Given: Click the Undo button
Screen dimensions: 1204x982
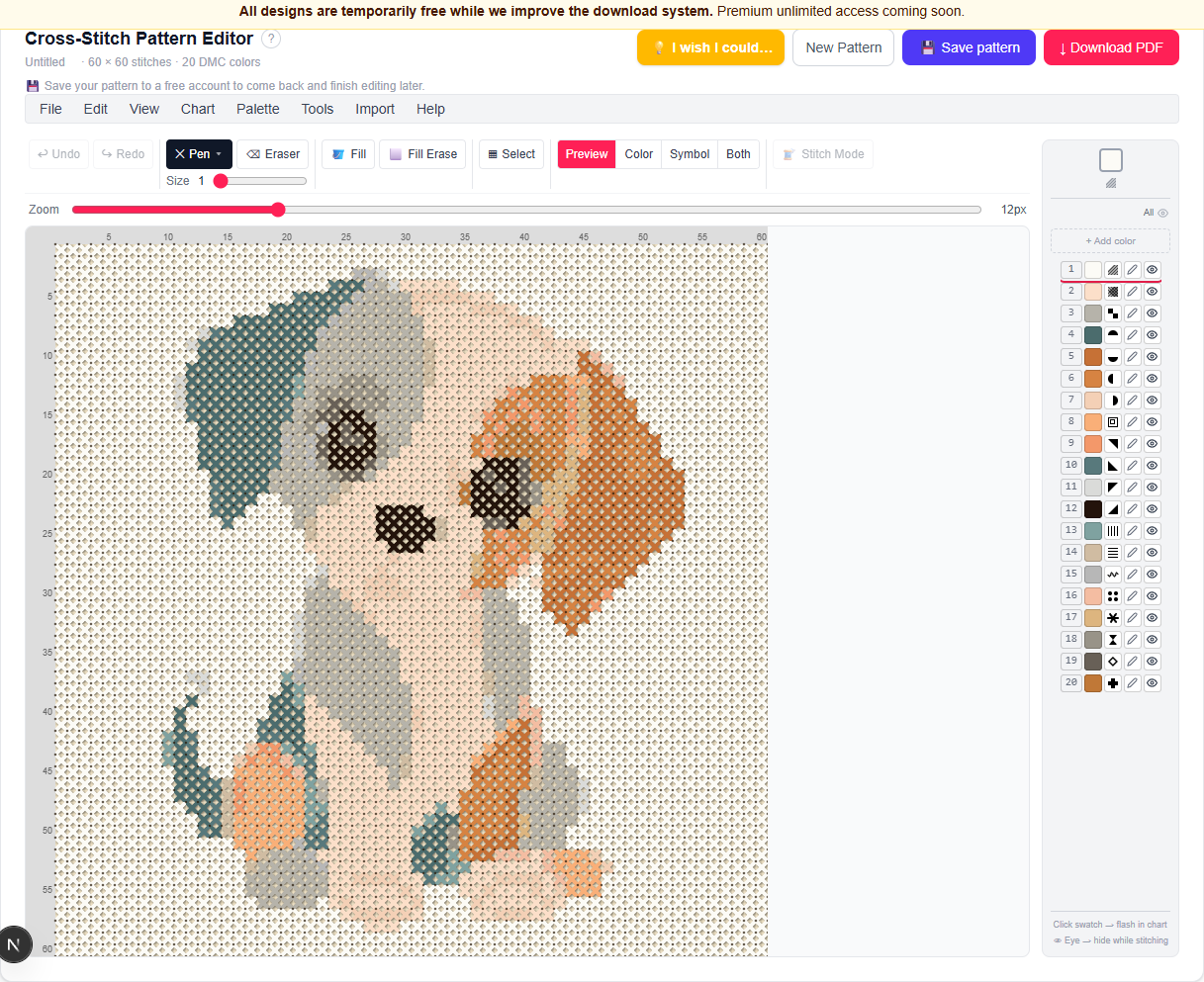Looking at the screenshot, I should tap(58, 154).
